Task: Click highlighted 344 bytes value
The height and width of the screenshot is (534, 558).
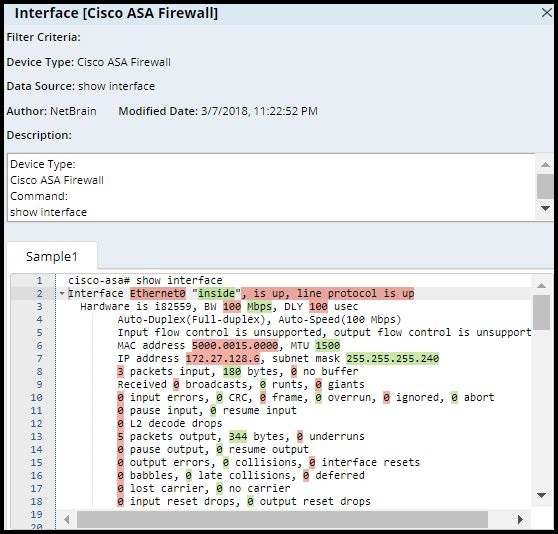Action: (x=238, y=436)
